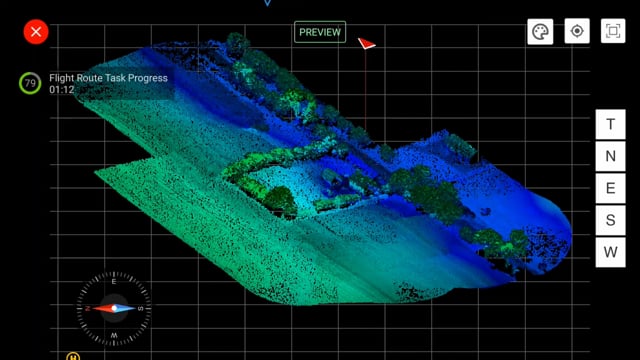This screenshot has height=360, width=640.
Task: Switch to north view with N button
Action: click(x=611, y=156)
